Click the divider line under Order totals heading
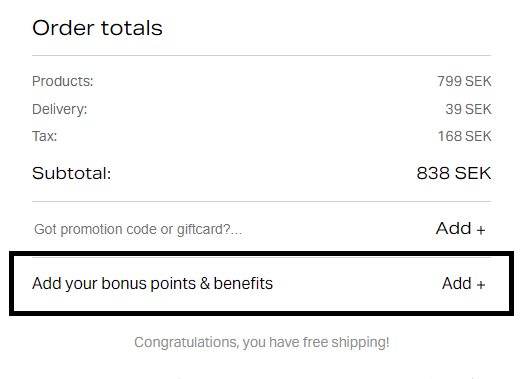 (x=261, y=55)
